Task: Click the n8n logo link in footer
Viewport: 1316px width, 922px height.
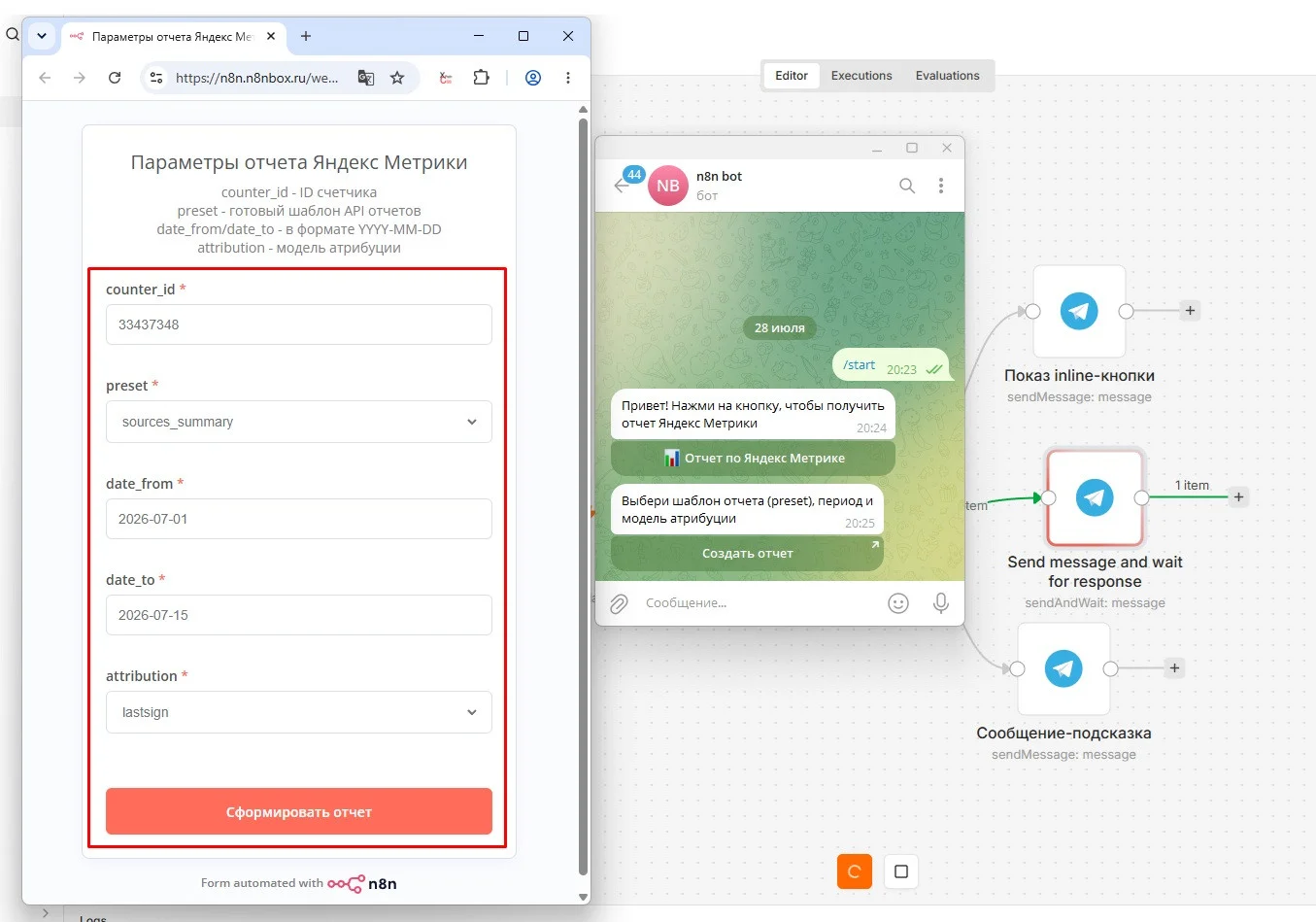Action: (x=362, y=883)
